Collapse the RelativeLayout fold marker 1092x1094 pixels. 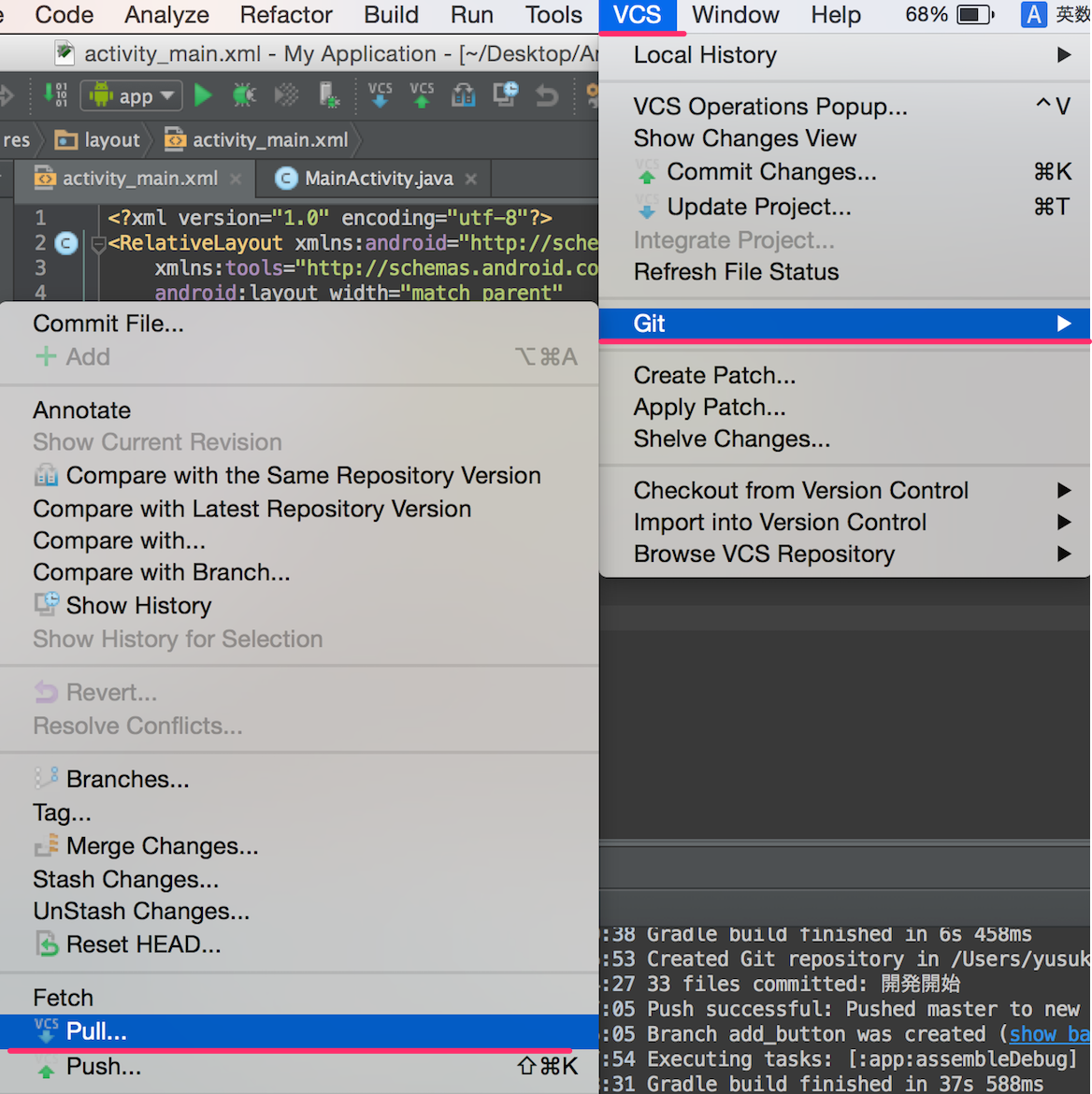(98, 244)
